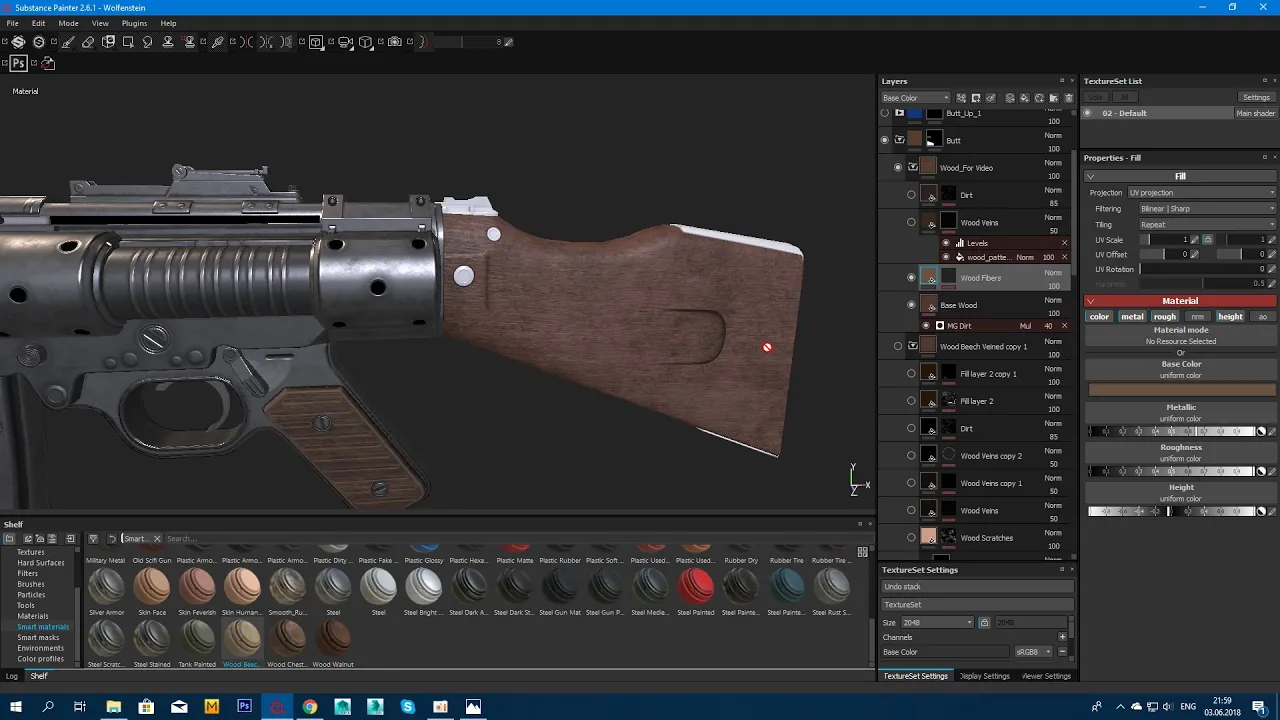The height and width of the screenshot is (720, 1280).
Task: Toggle visibility of the Butt folder layer
Action: click(884, 141)
